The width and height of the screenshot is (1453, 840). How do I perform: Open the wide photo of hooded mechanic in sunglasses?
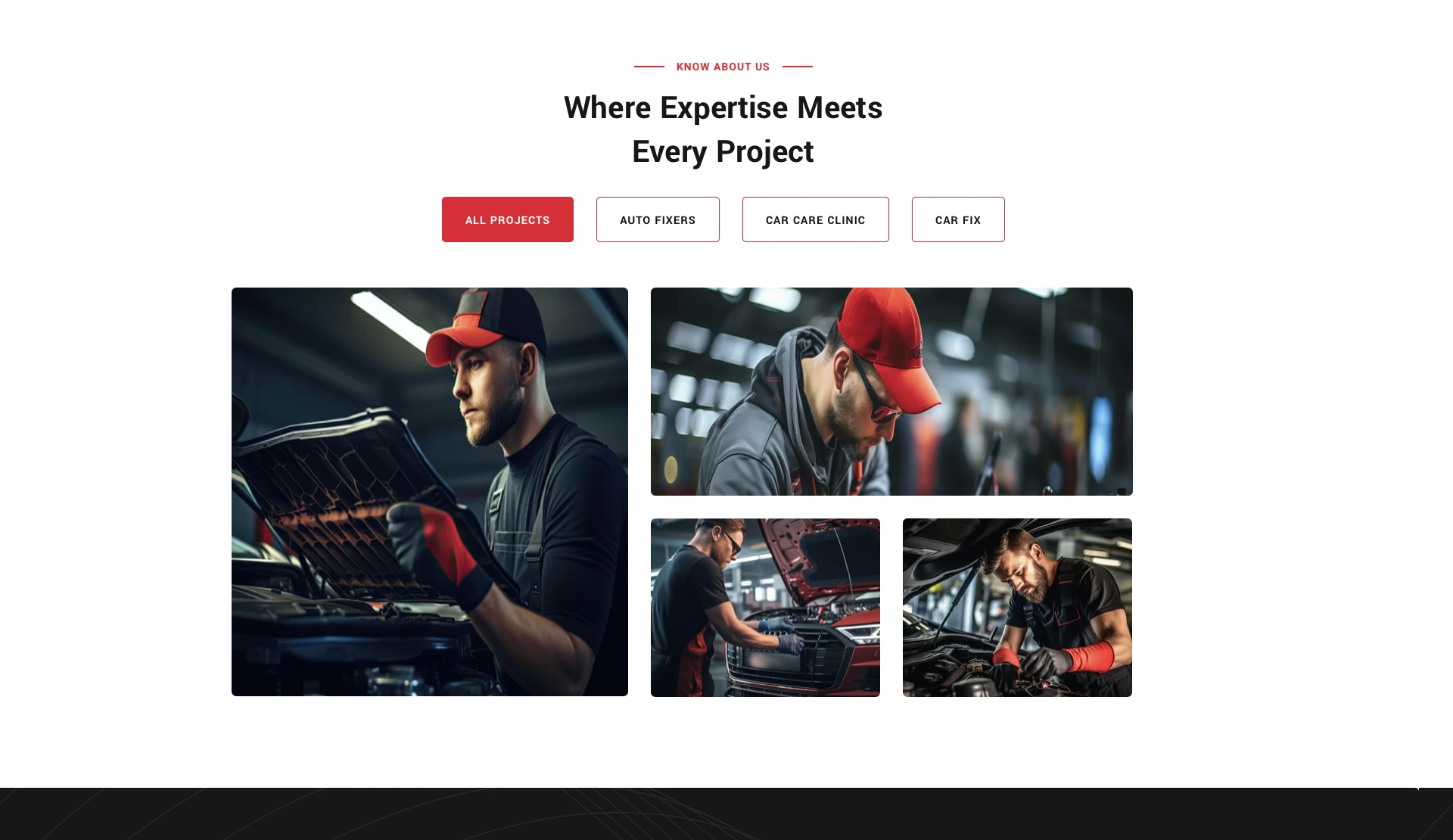tap(891, 391)
